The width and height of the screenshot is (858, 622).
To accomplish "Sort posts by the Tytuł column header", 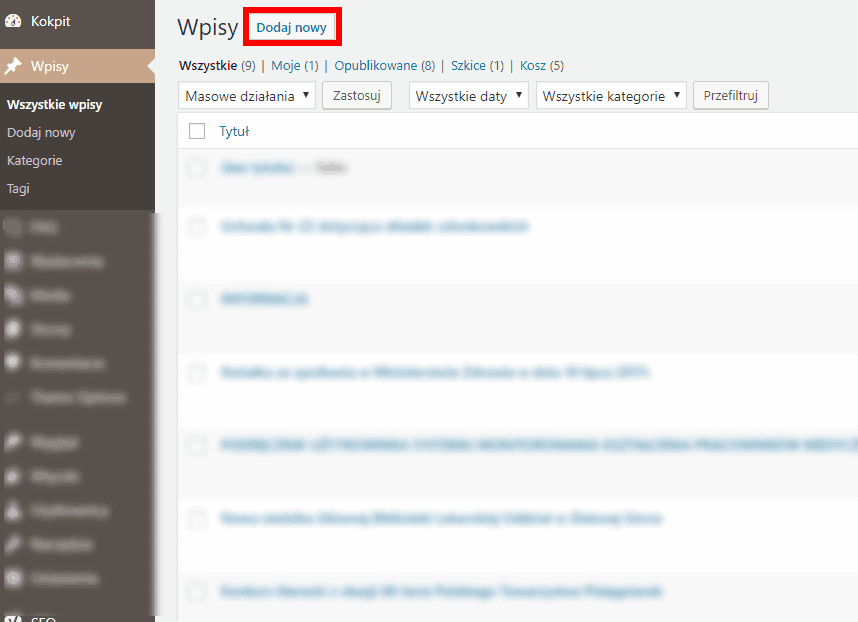I will (x=234, y=131).
